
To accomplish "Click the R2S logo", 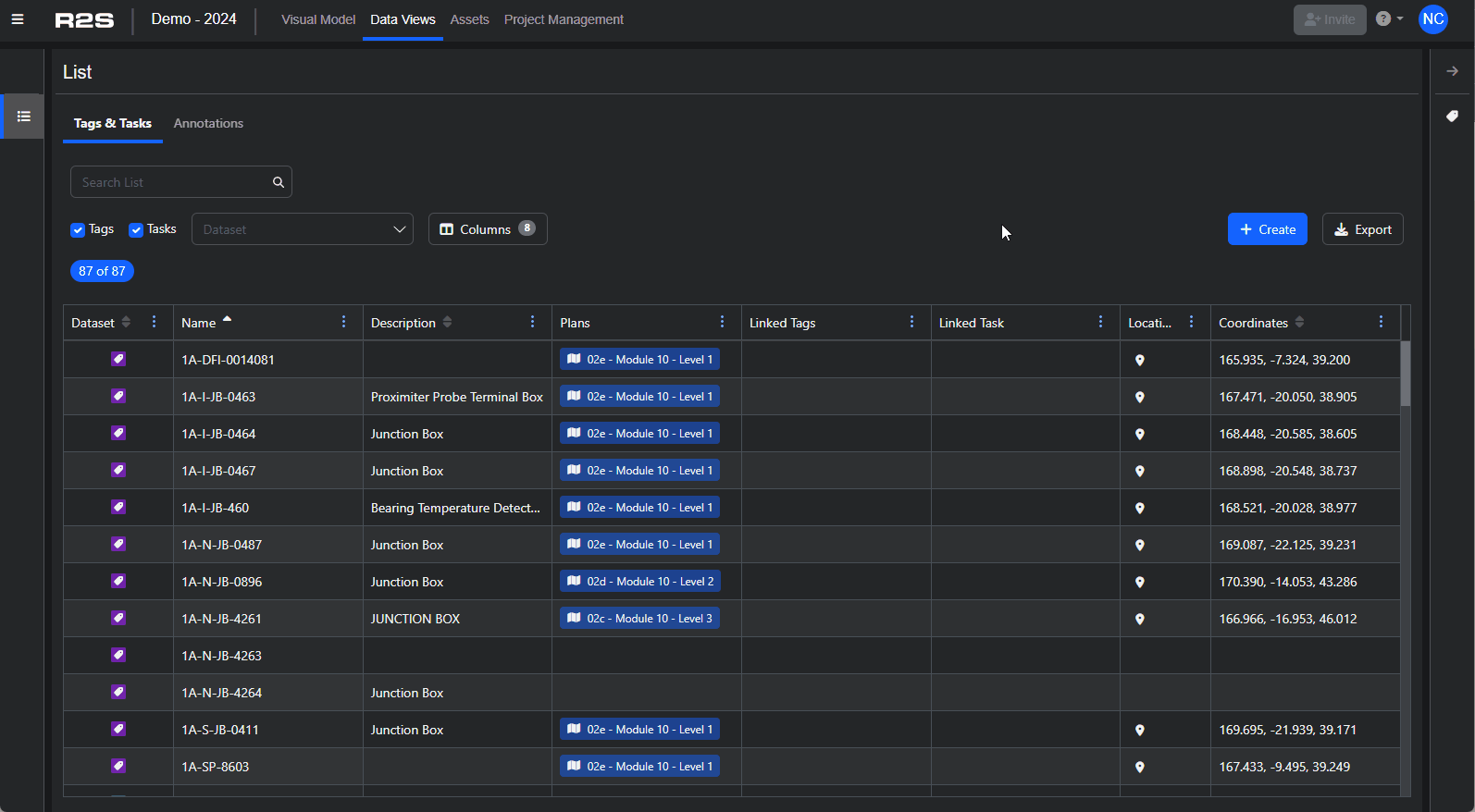I will 84,20.
